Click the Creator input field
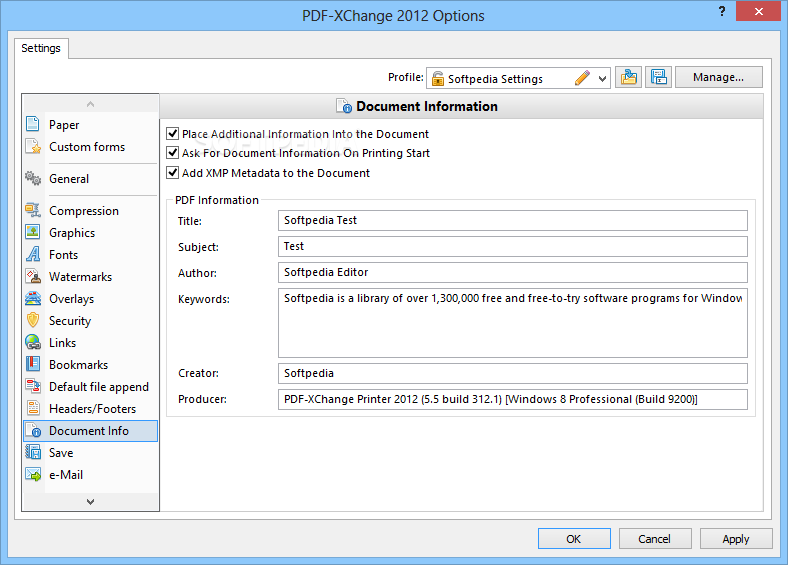Screen dimensions: 788x565 click(x=513, y=373)
